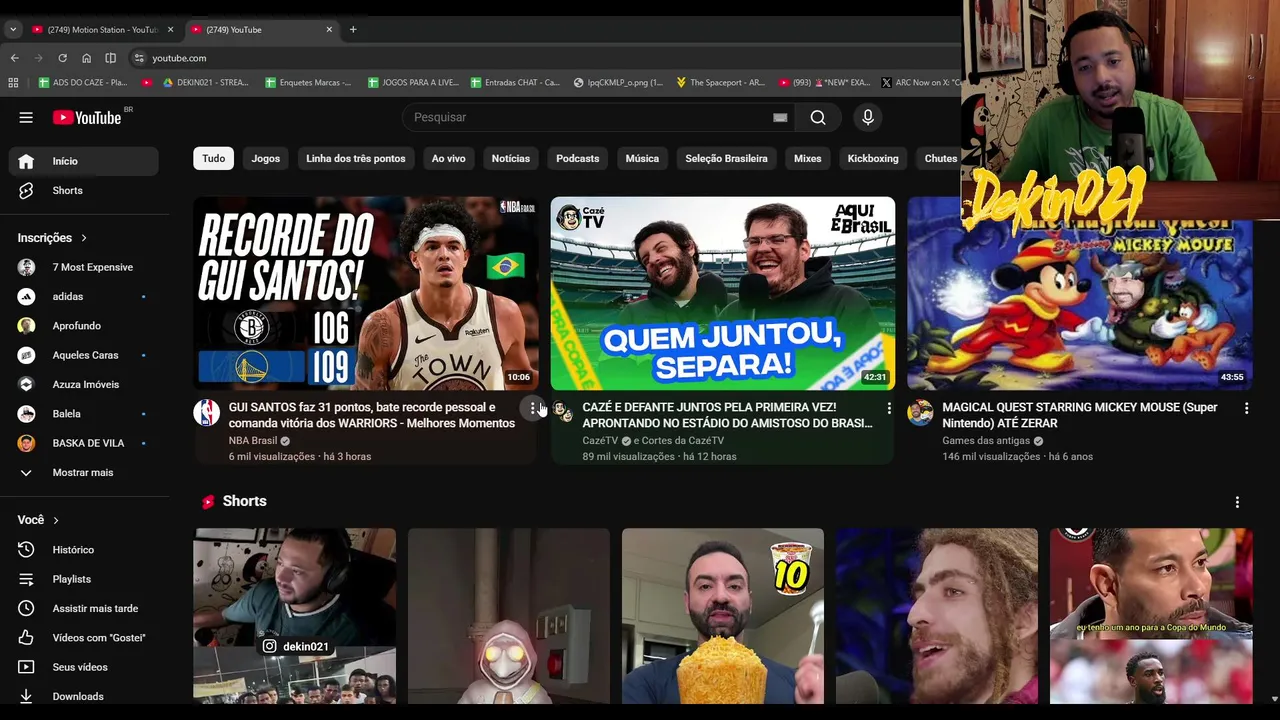Select the Ao vivo filter chip

(449, 158)
